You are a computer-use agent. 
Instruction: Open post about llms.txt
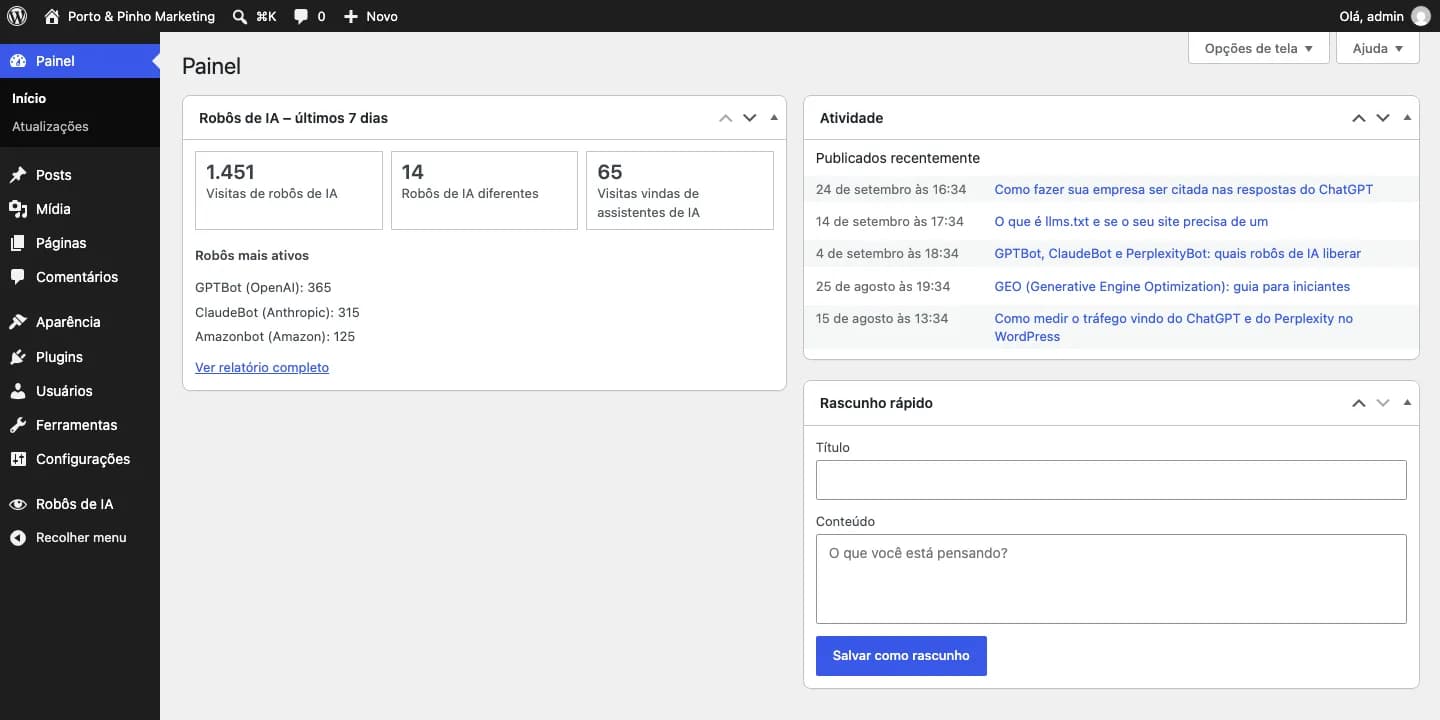tap(1131, 221)
